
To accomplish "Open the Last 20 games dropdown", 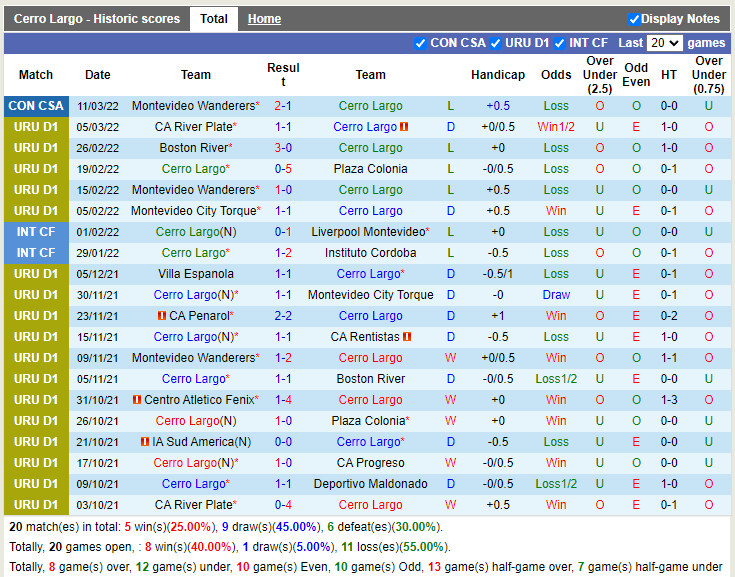I will (x=664, y=43).
